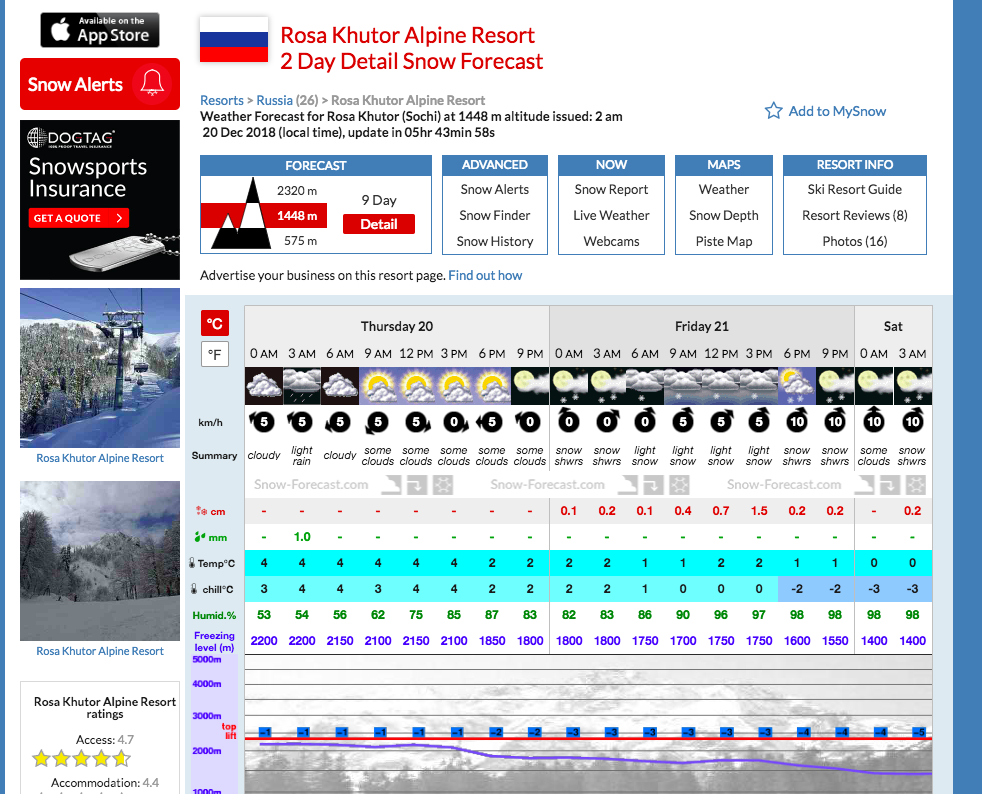Open the 9 Day forecast view
The image size is (982, 794).
pyautogui.click(x=379, y=200)
